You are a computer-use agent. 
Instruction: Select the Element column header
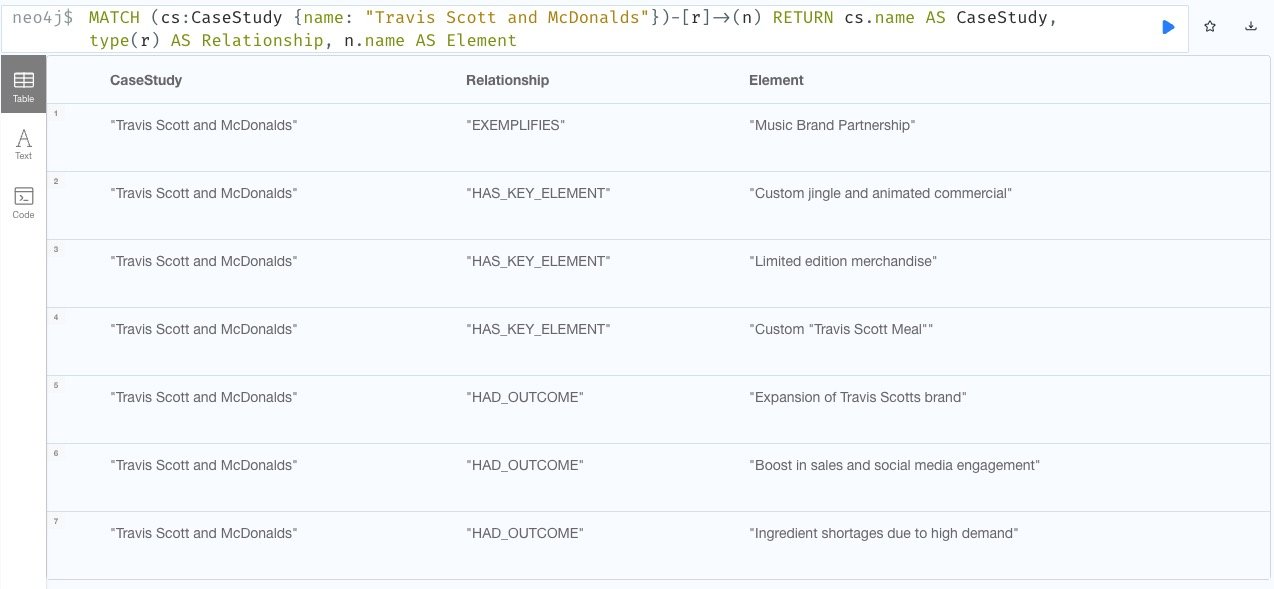click(x=776, y=80)
